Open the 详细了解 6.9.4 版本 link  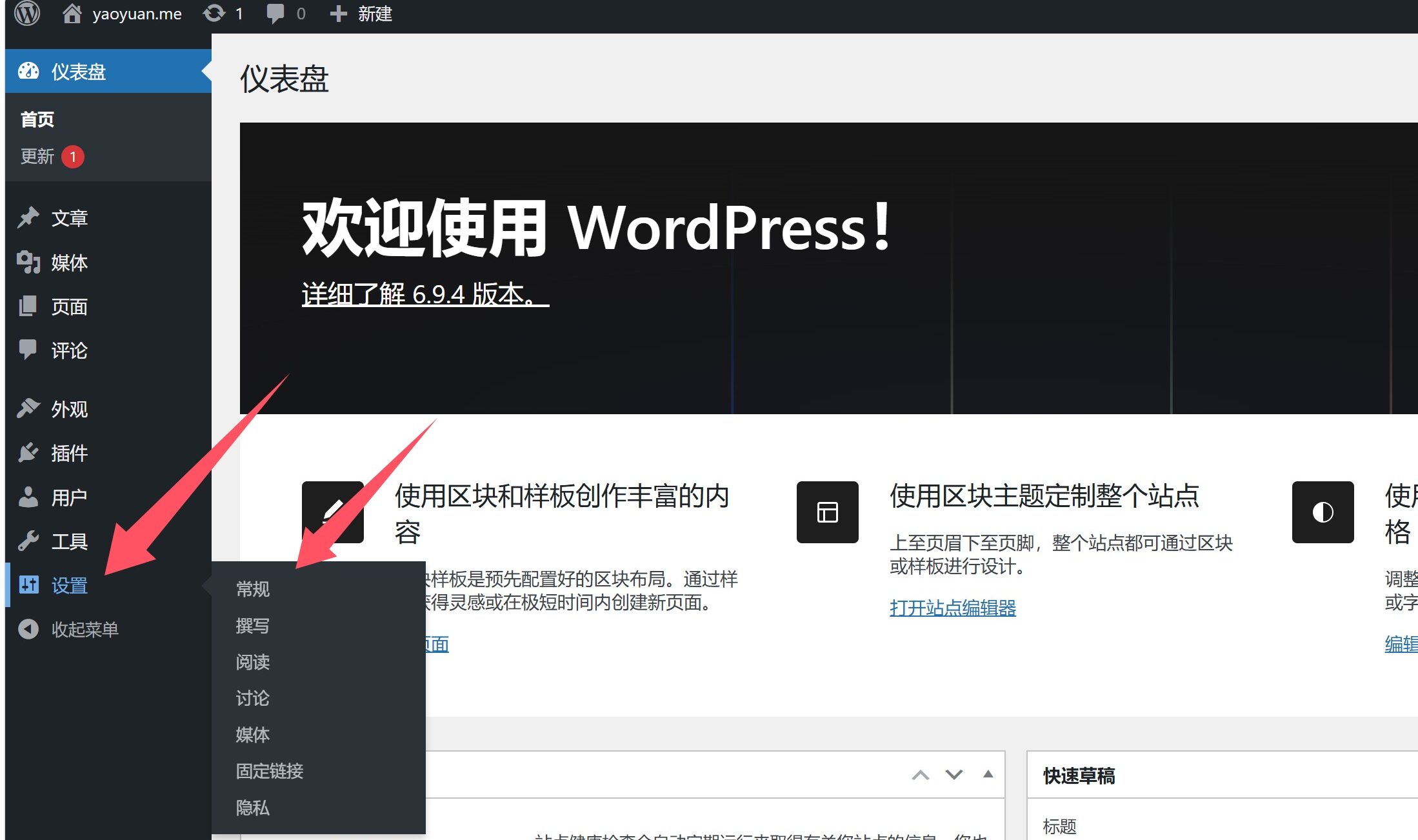tap(424, 294)
